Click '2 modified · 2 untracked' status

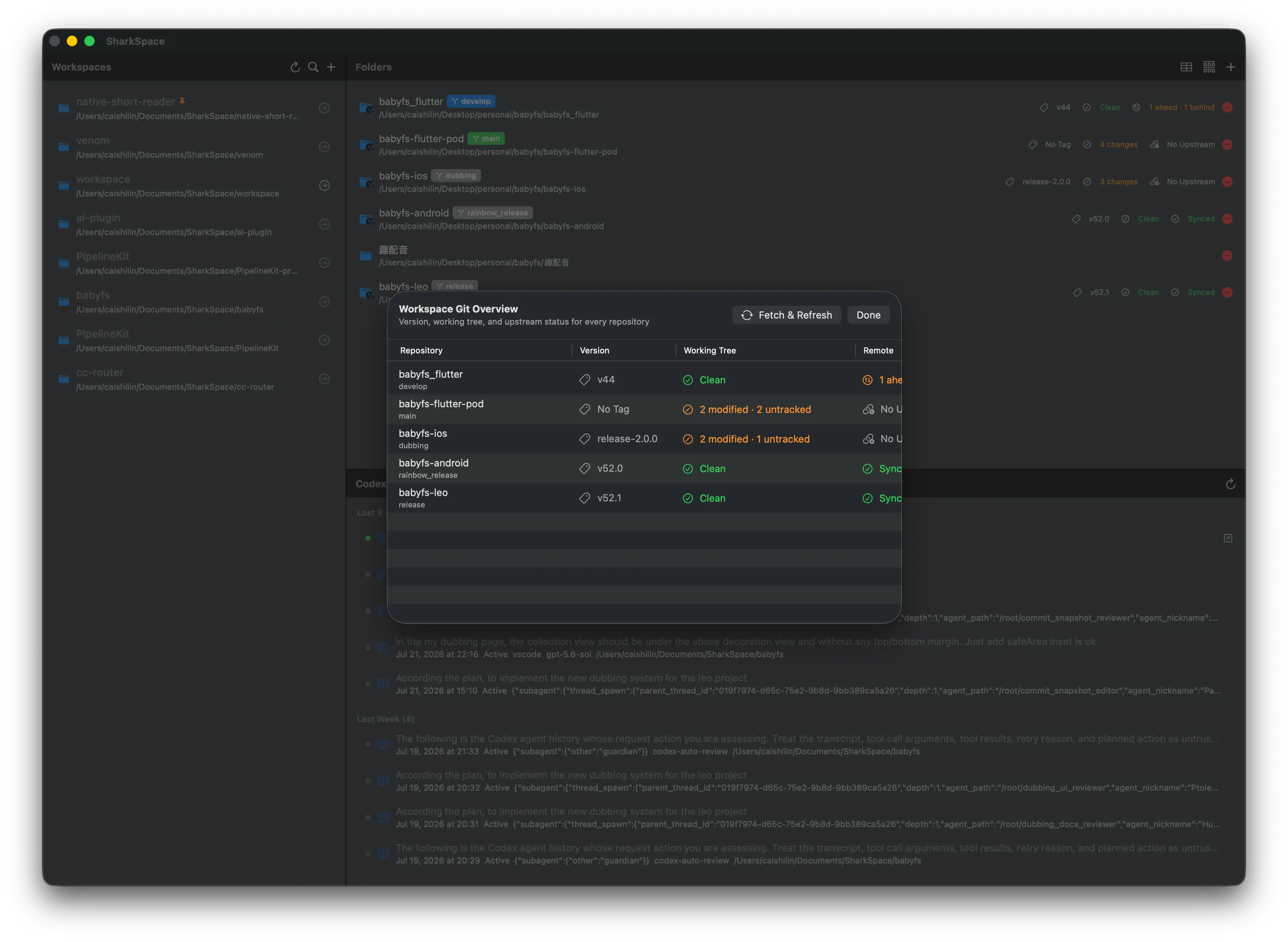pos(755,410)
